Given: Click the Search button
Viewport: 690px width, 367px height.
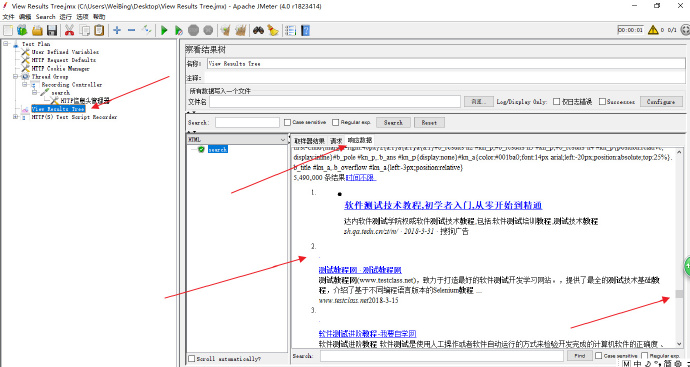Looking at the screenshot, I should coord(393,123).
